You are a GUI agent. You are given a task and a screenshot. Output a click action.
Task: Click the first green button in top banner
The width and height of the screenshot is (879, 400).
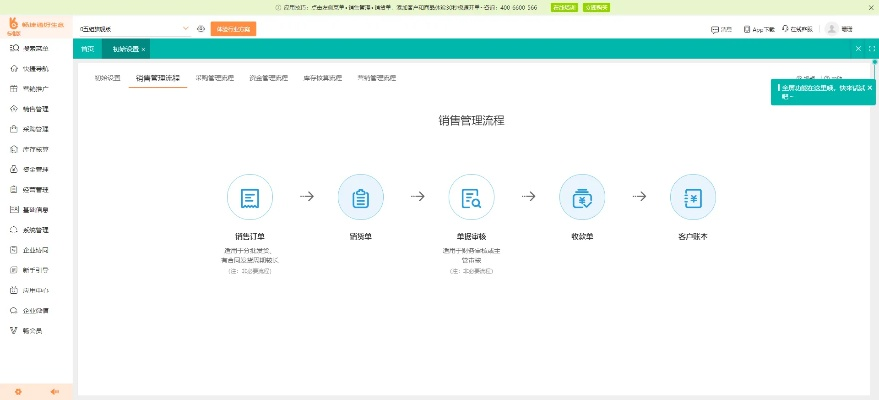[563, 7]
